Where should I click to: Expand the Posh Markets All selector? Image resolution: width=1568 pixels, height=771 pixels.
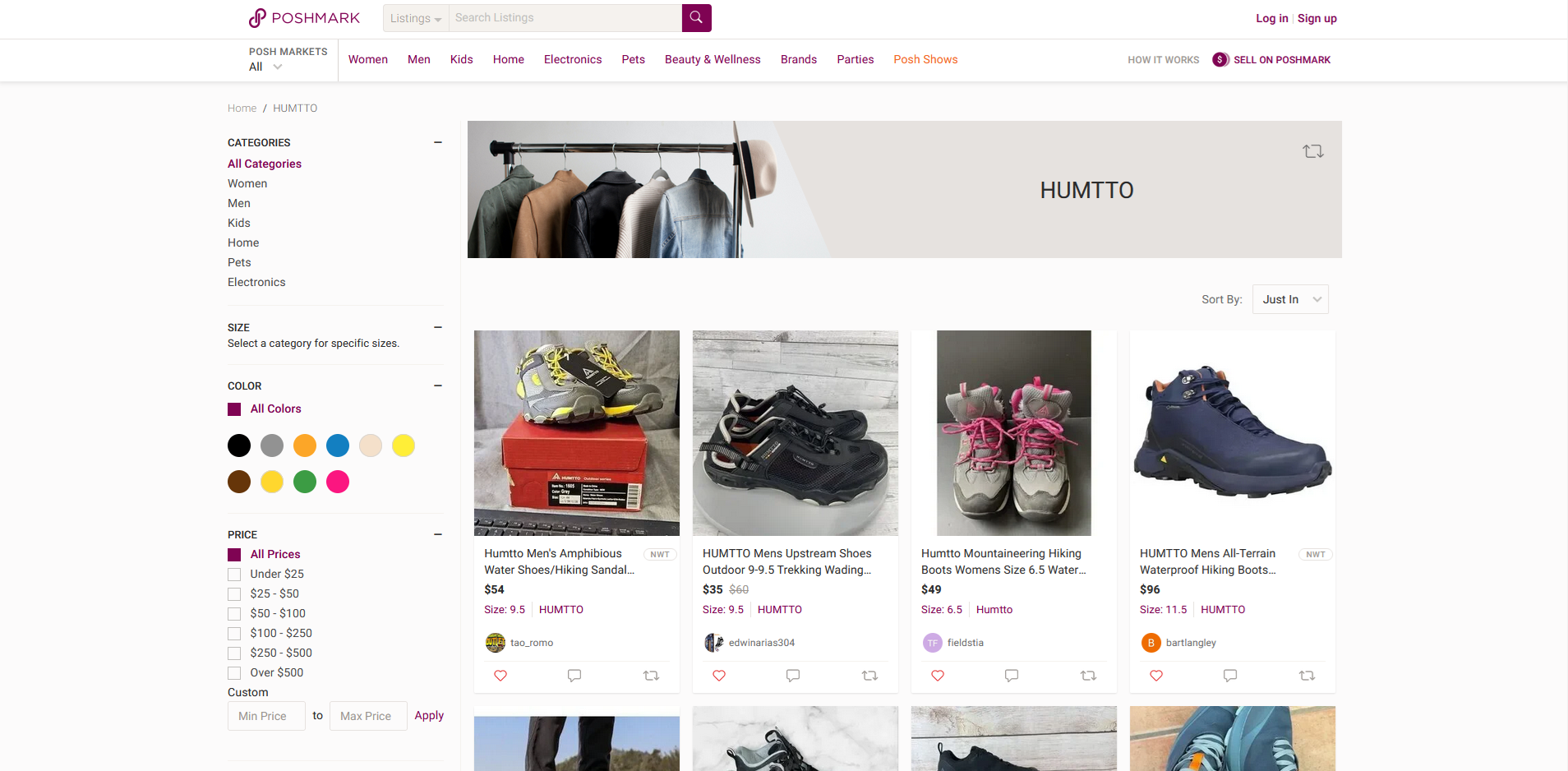click(265, 67)
